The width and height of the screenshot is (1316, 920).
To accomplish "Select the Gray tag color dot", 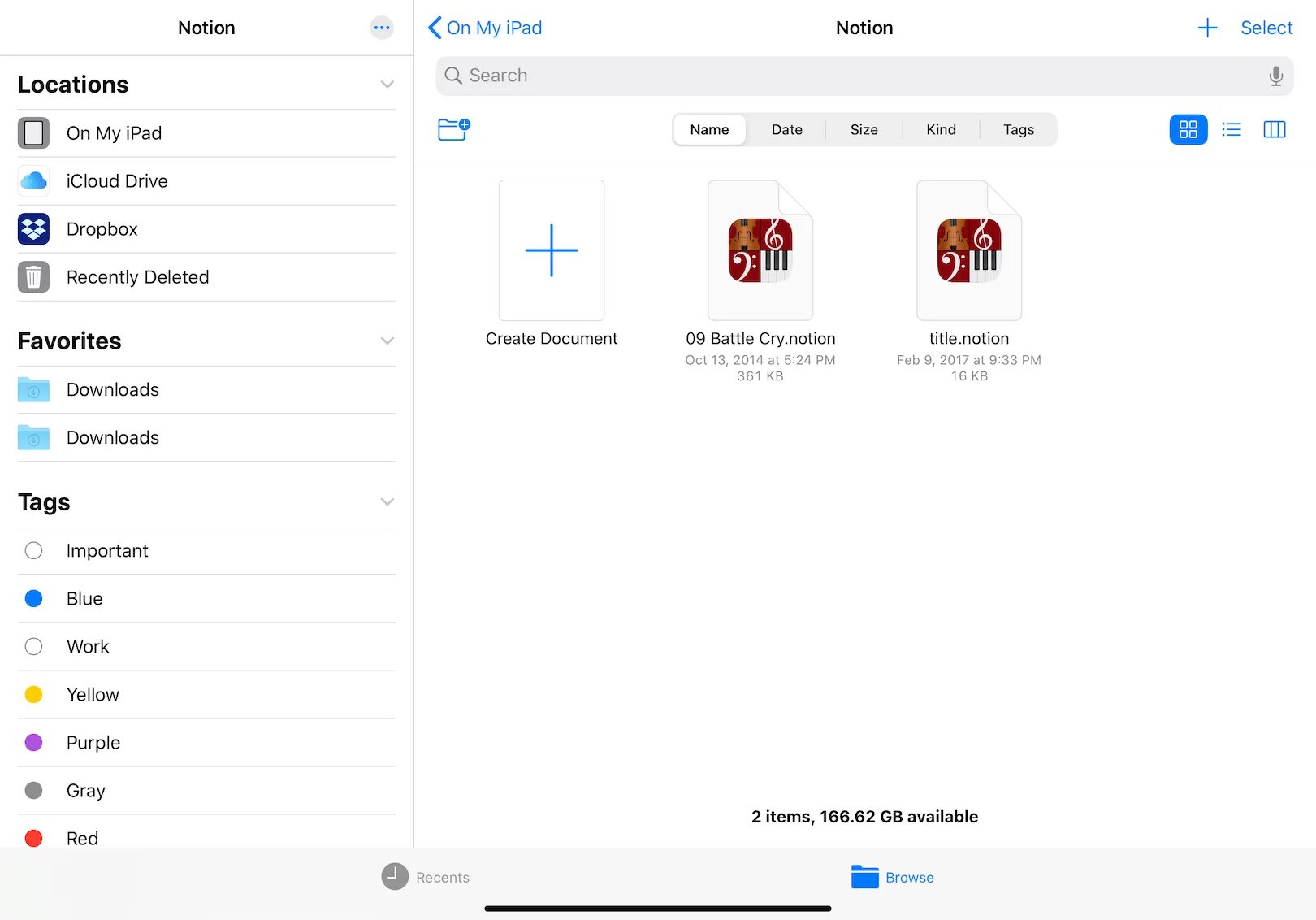I will coord(33,791).
